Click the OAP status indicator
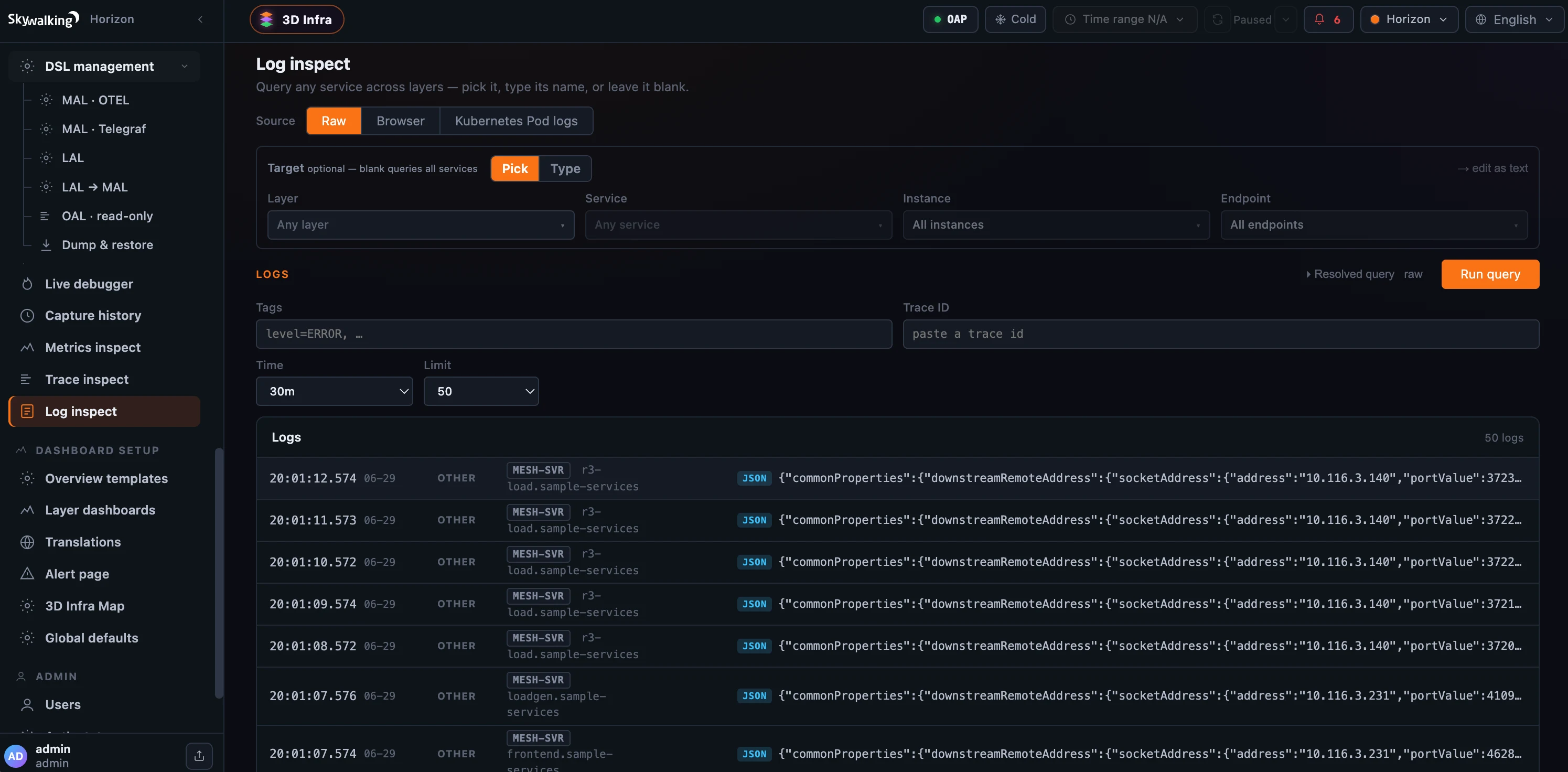1568x772 pixels. 950,19
